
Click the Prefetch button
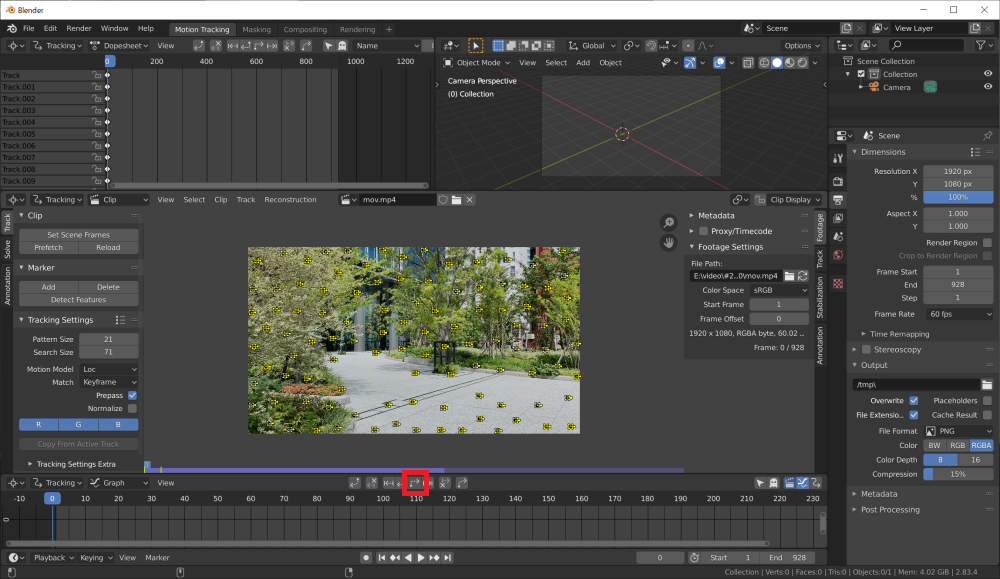(x=48, y=247)
